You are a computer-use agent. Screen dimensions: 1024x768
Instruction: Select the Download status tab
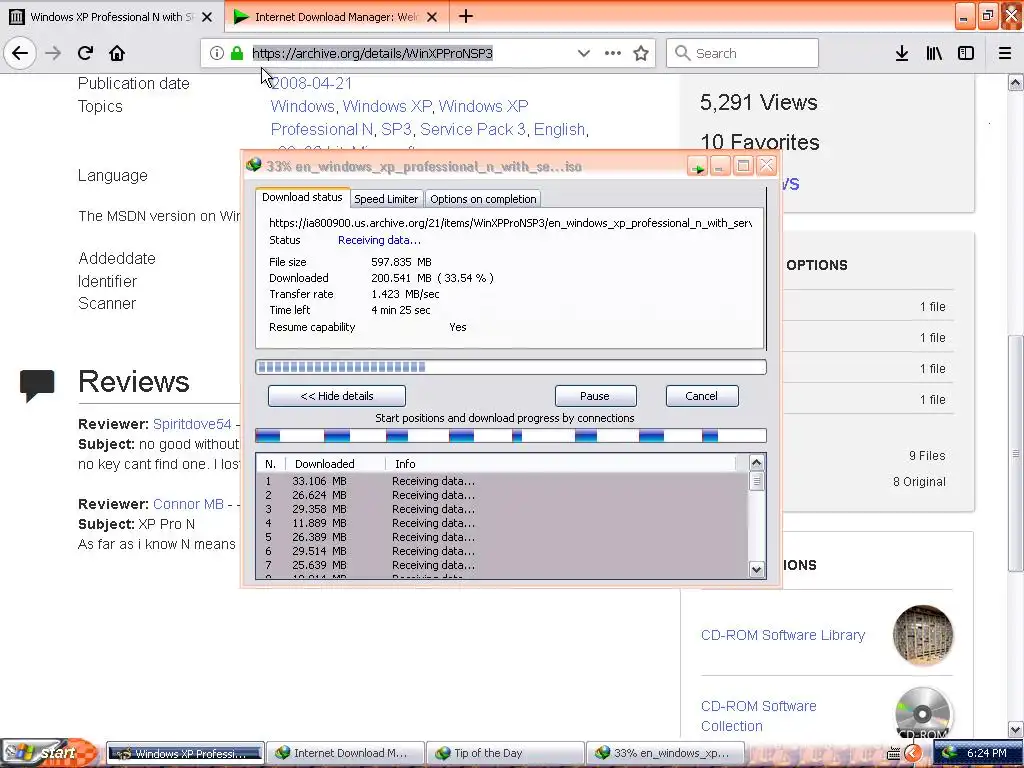click(x=302, y=197)
